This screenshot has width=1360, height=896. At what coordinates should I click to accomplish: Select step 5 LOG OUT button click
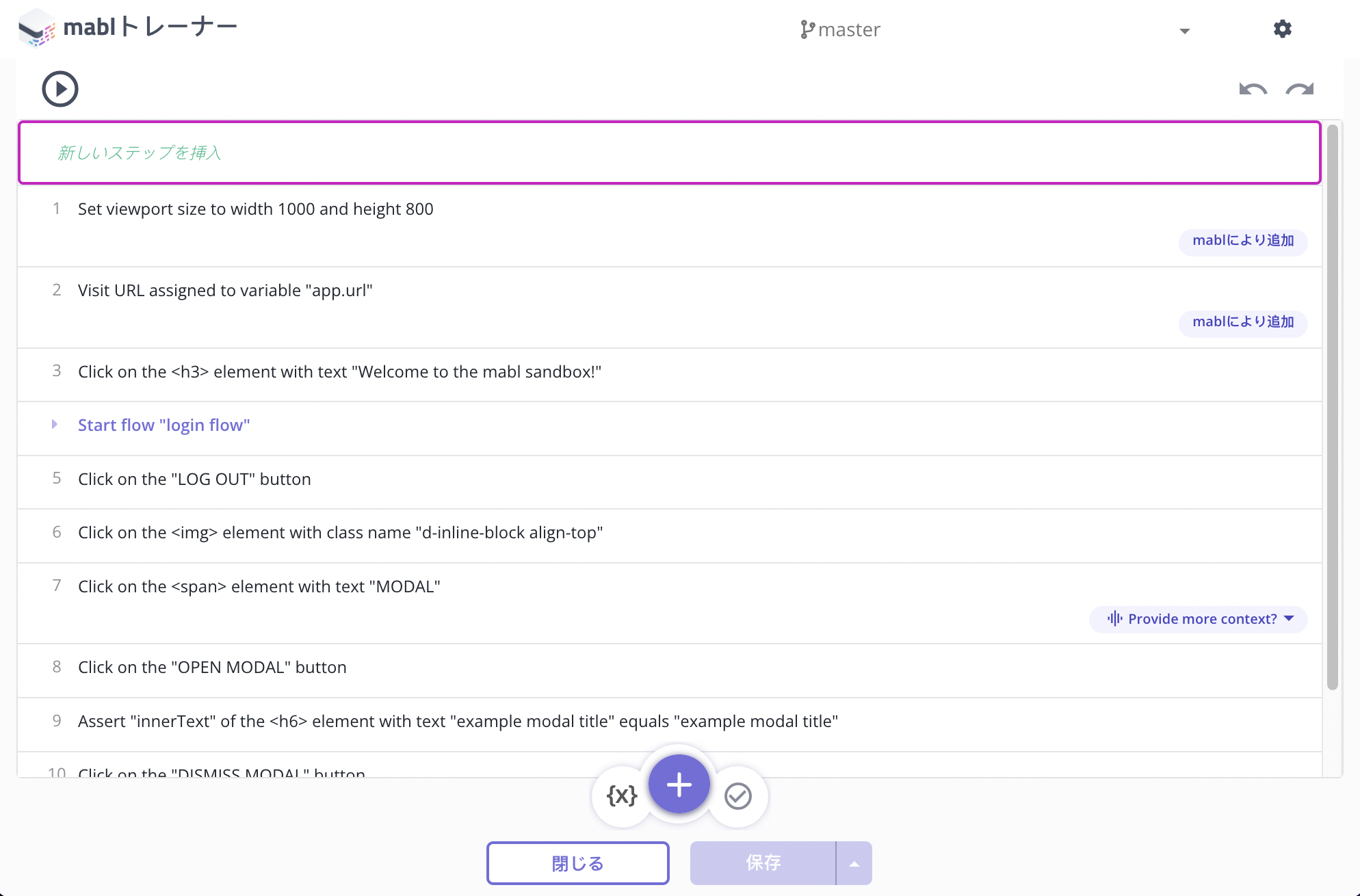669,482
